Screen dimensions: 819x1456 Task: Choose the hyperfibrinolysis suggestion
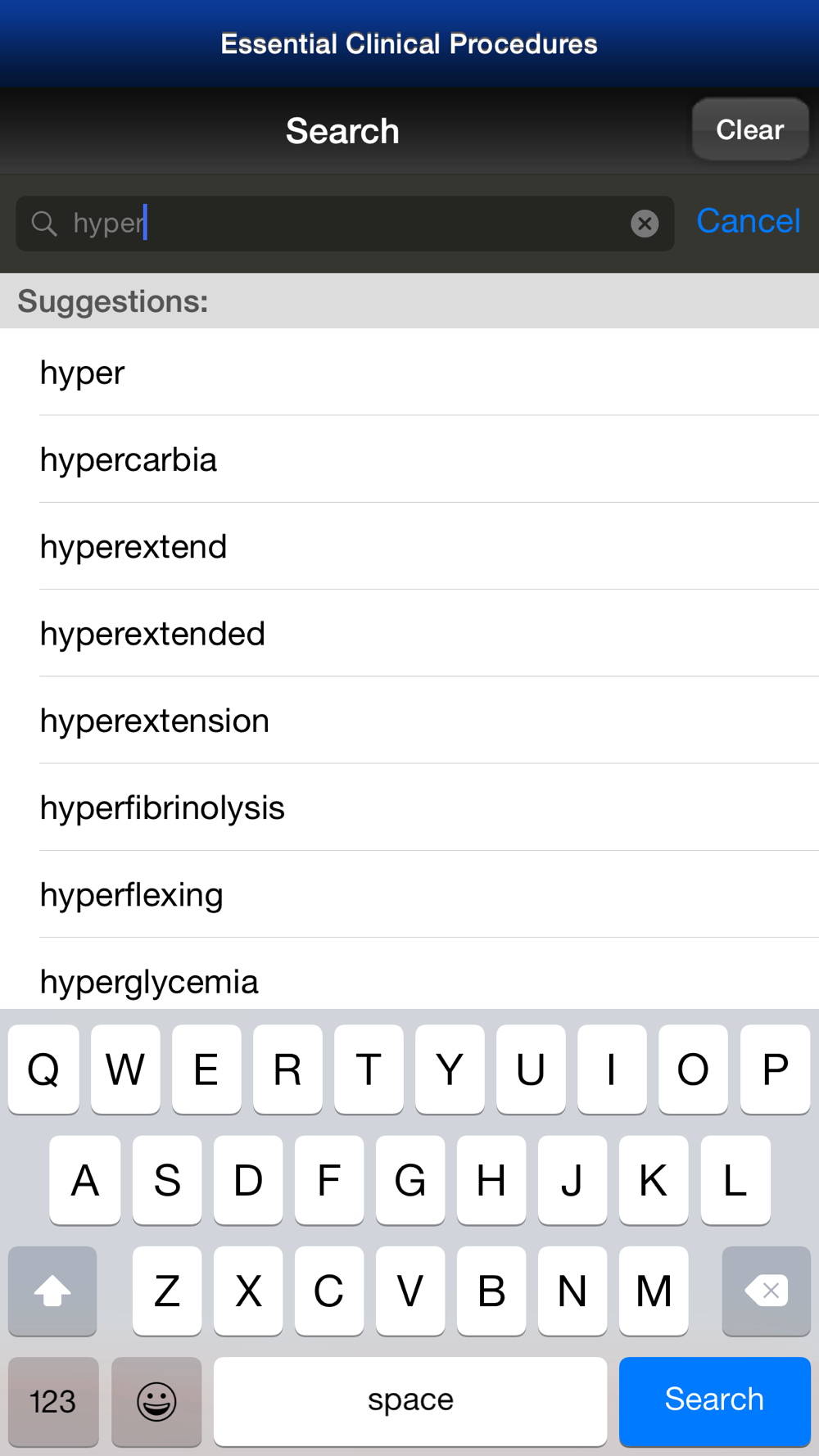point(409,807)
